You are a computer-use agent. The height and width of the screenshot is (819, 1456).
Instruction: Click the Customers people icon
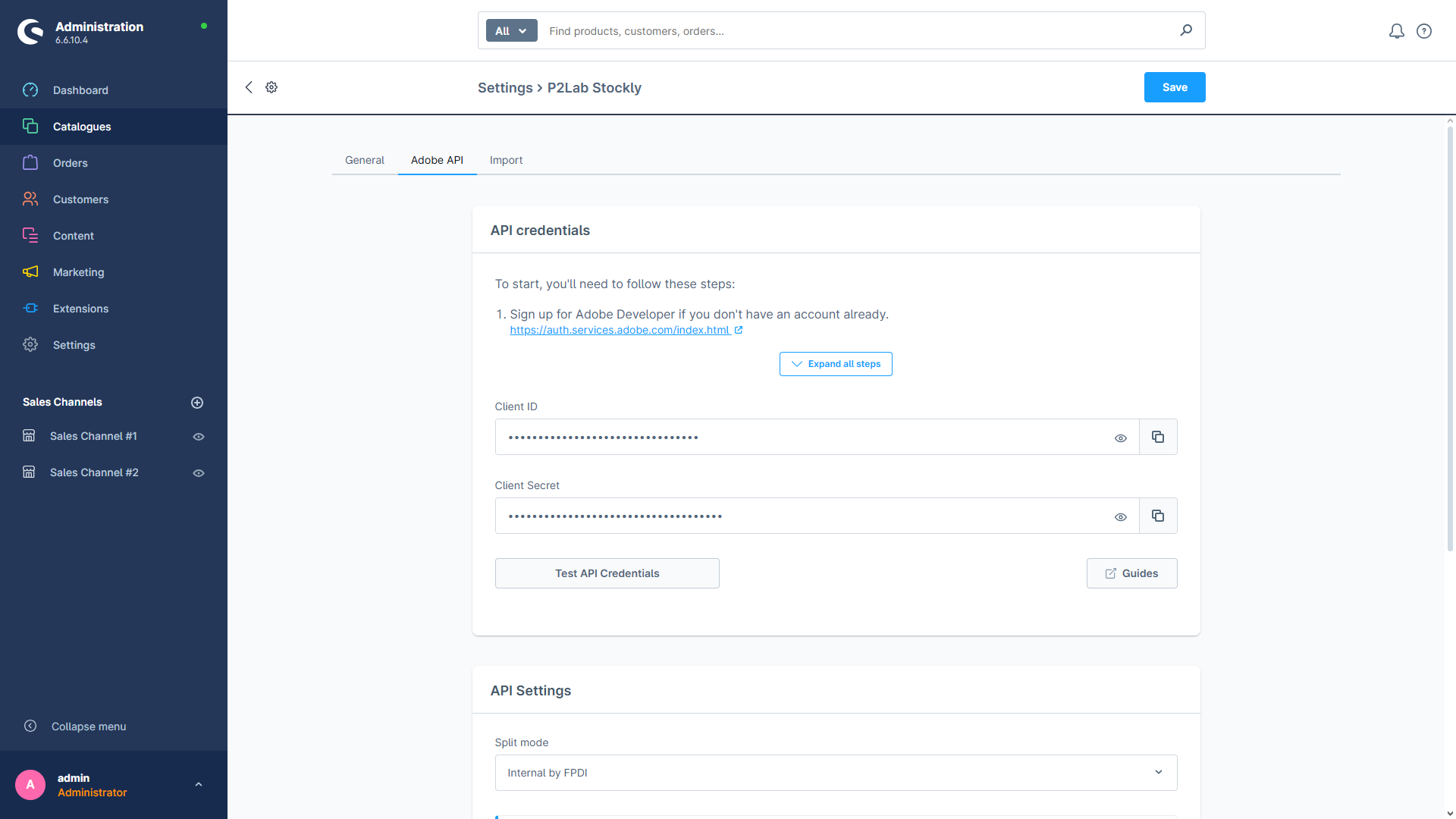[x=30, y=199]
